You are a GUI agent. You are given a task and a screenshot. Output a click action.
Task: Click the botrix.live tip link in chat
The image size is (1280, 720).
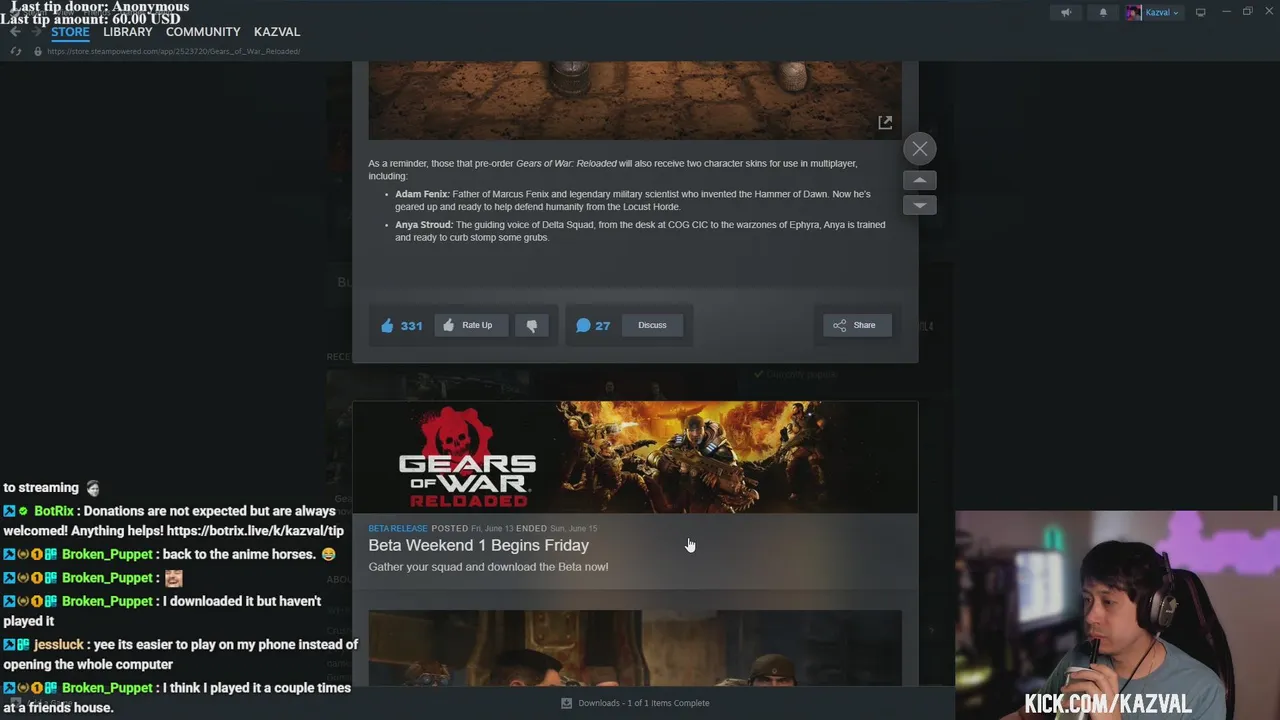coord(255,531)
